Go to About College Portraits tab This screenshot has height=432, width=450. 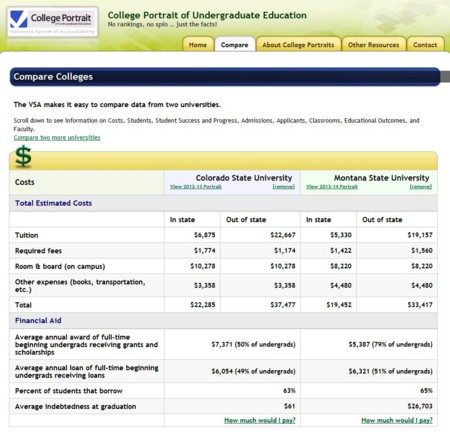[298, 45]
